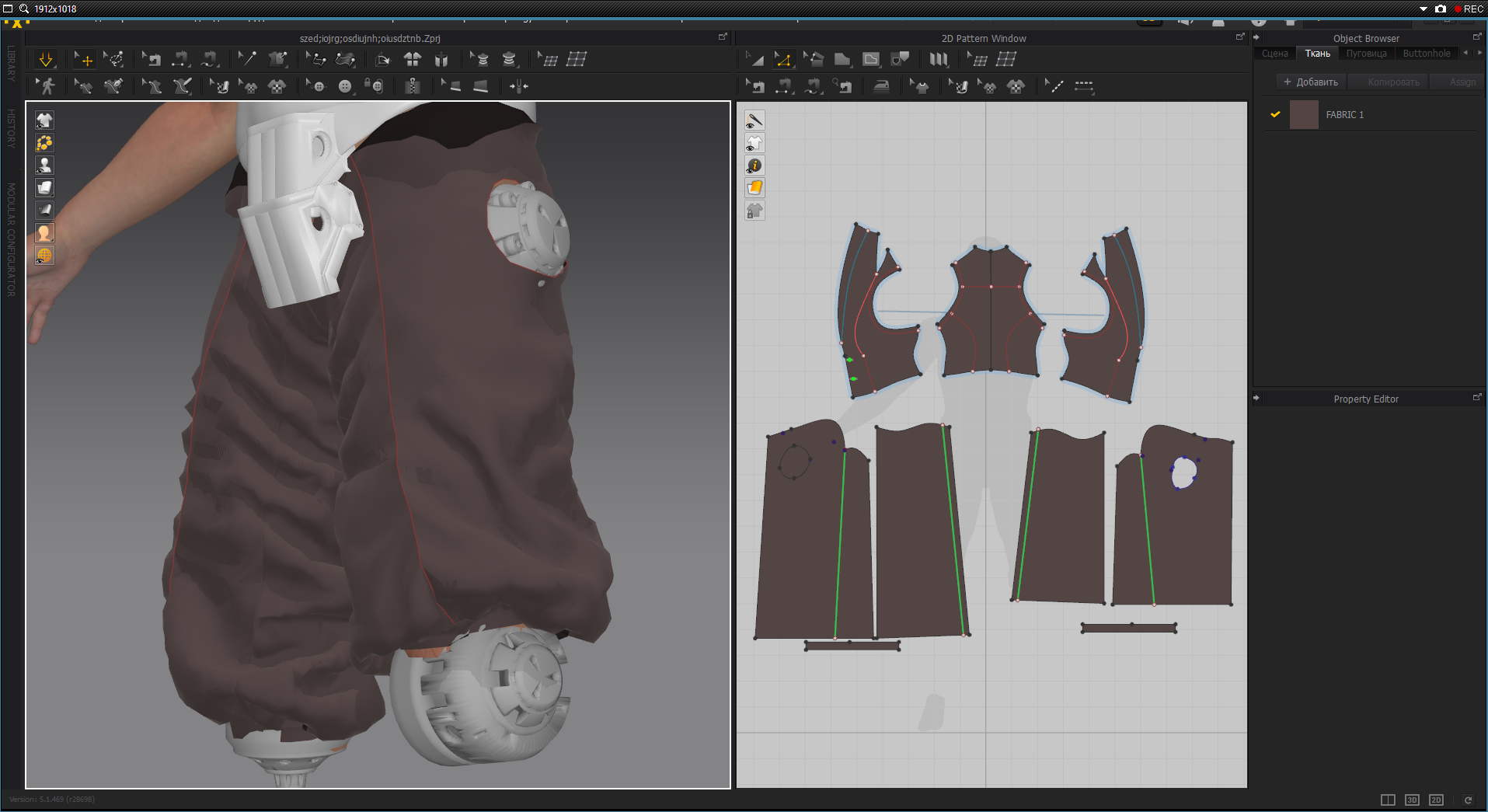Viewport: 1488px width, 812px height.
Task: Open the Buttonhole tab
Action: pyautogui.click(x=1427, y=54)
